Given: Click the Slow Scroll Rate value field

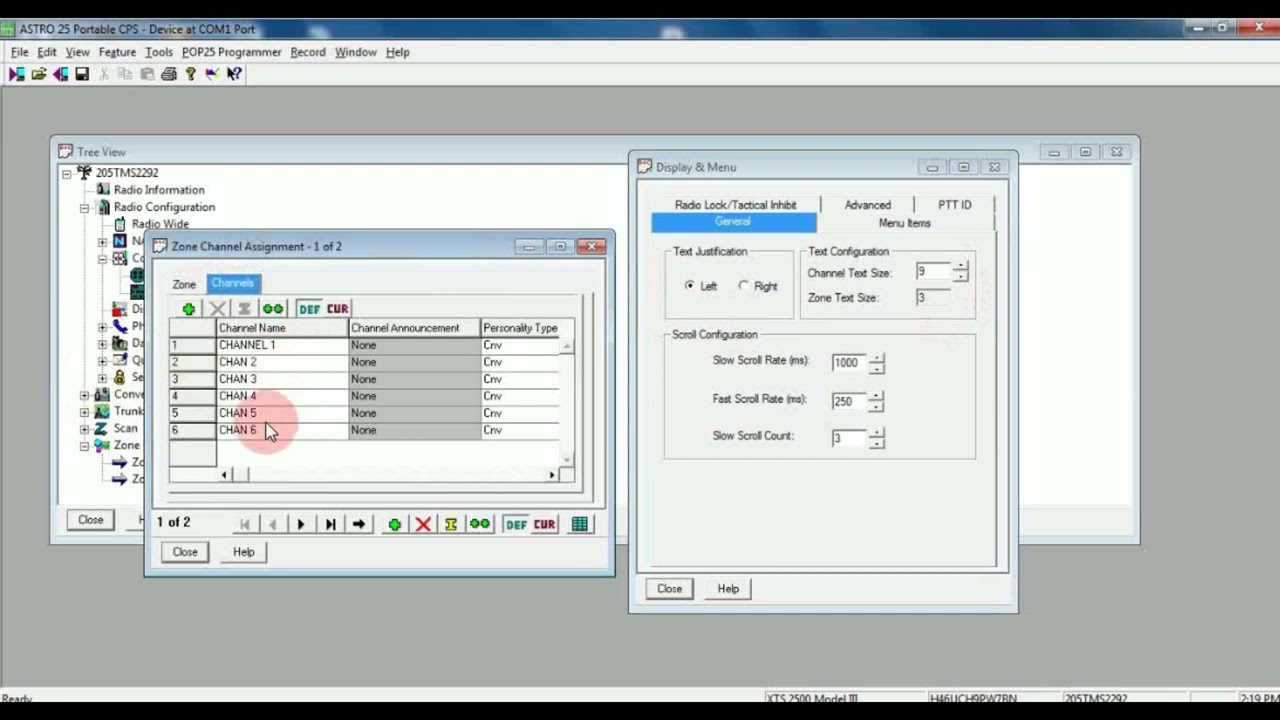Looking at the screenshot, I should [x=850, y=363].
